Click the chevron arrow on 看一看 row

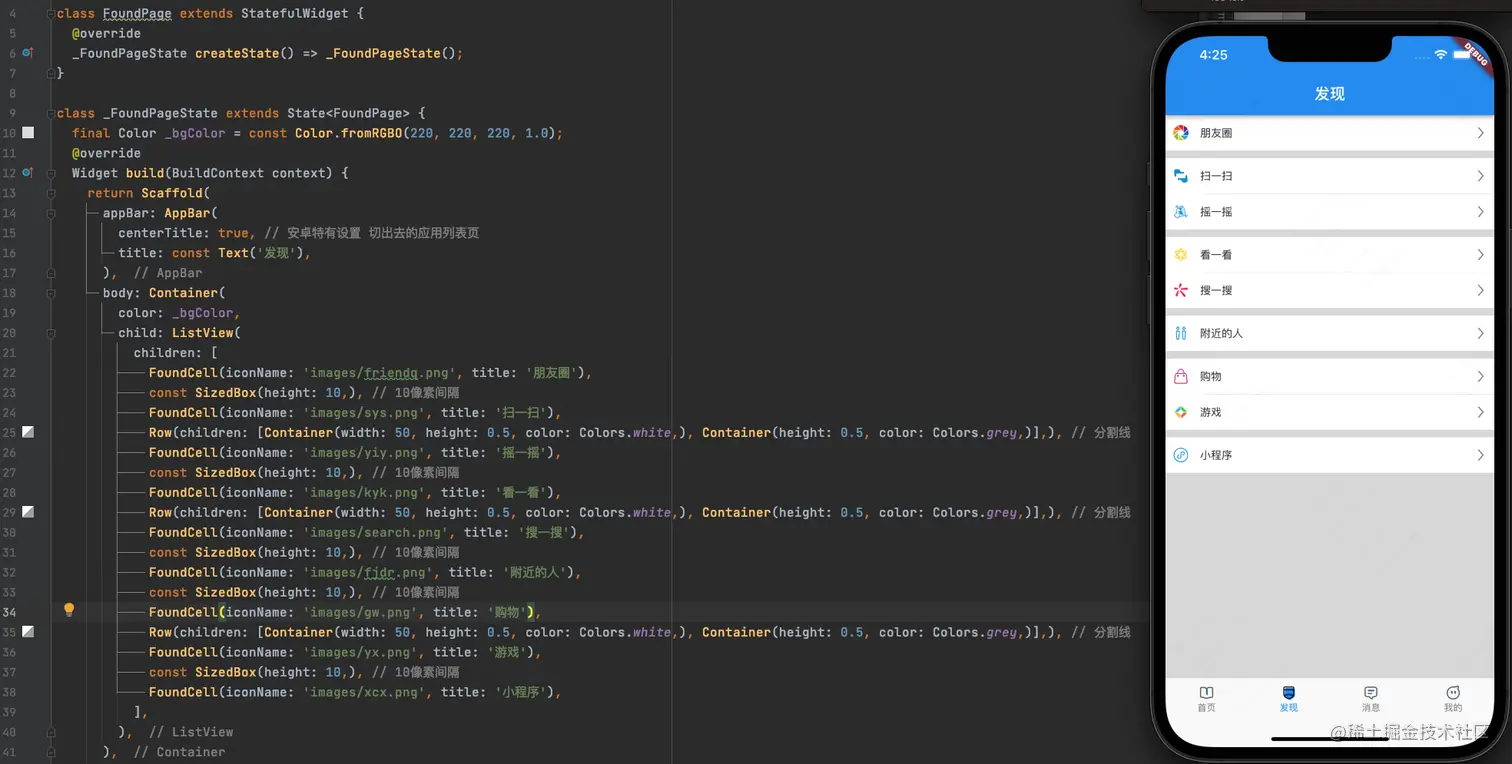(1480, 255)
